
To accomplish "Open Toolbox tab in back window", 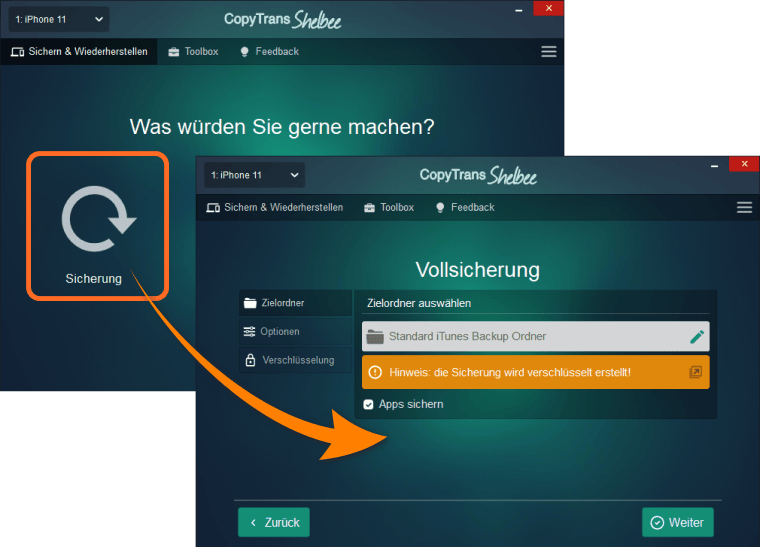I will [x=193, y=51].
